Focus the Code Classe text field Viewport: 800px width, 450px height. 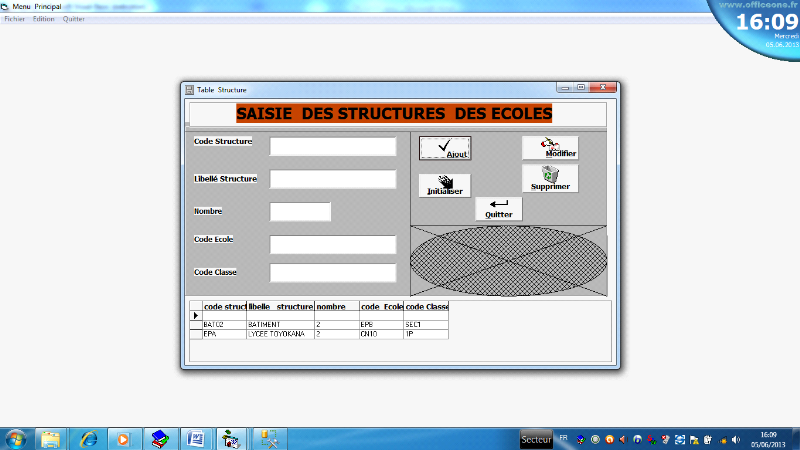(333, 273)
